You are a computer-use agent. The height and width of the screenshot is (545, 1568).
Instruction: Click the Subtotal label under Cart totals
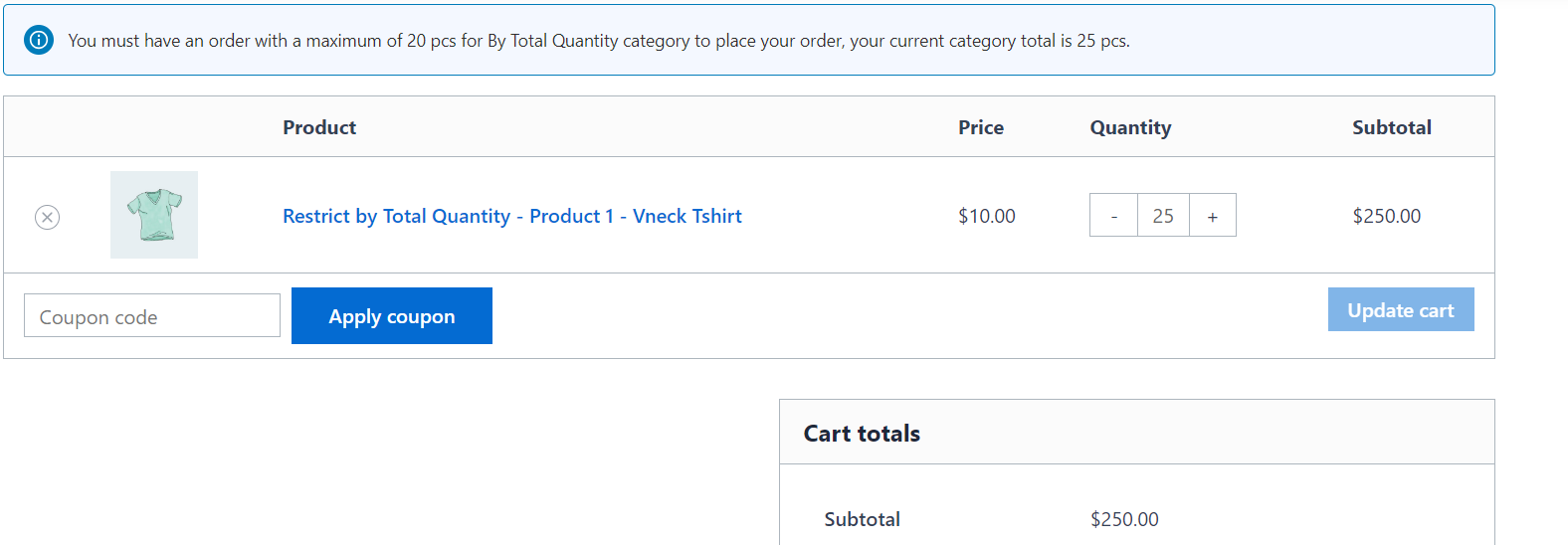click(862, 519)
